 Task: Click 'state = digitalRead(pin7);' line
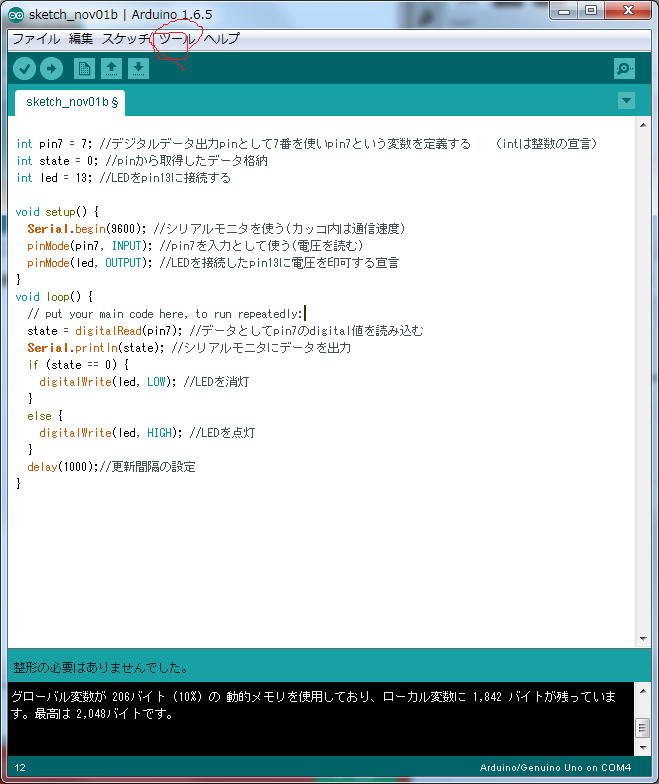226,331
